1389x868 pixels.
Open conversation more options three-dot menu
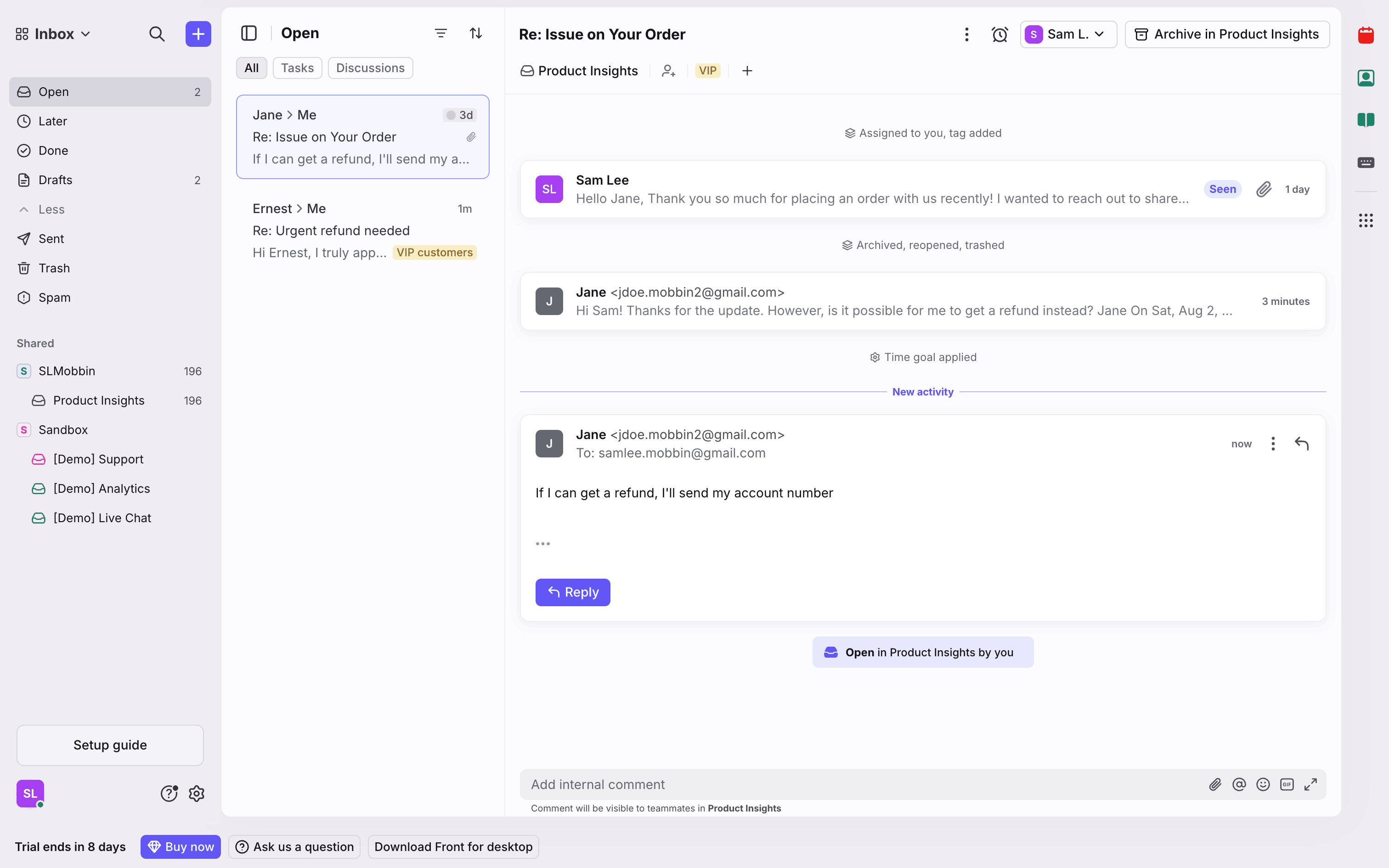966,34
